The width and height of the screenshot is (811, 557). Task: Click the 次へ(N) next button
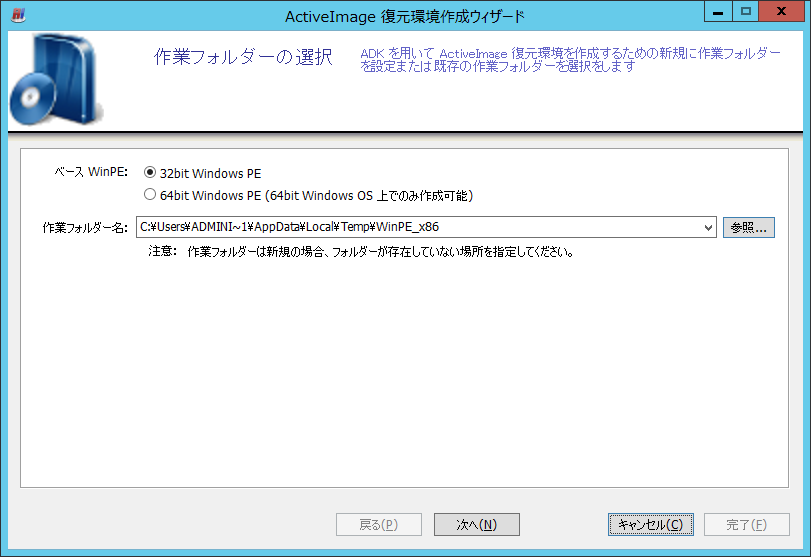(476, 524)
